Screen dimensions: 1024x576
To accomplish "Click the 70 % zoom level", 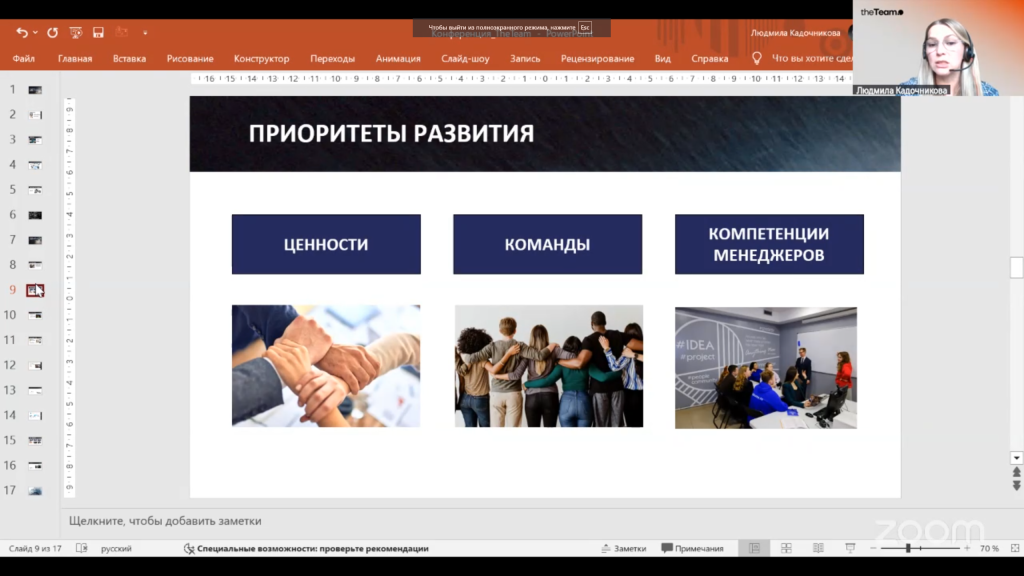I will click(x=989, y=549).
